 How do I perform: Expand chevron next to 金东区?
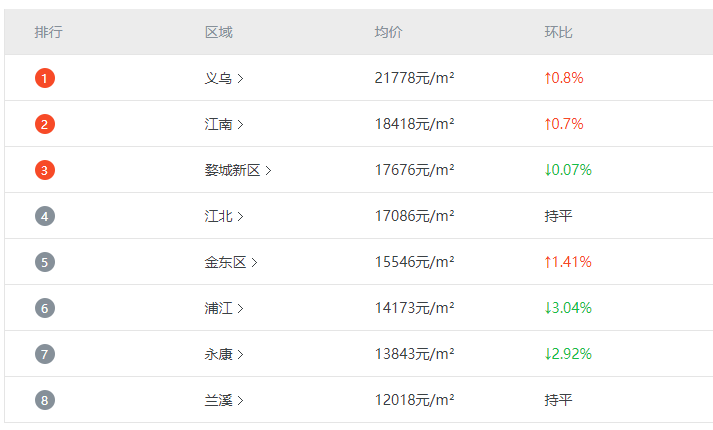[254, 263]
